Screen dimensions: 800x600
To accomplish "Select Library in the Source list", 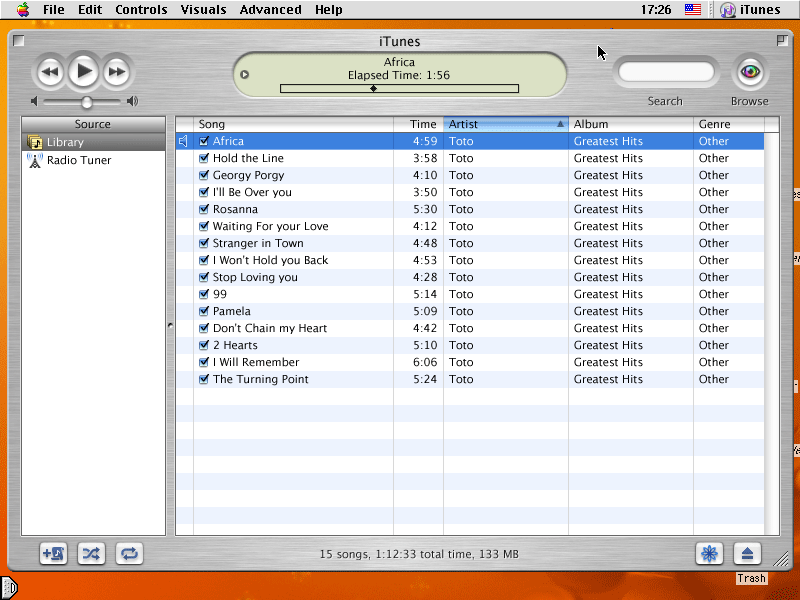I will [93, 142].
